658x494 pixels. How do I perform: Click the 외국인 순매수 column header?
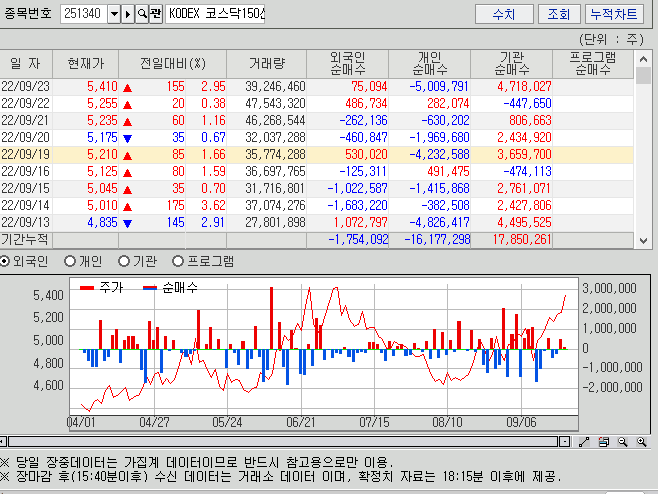pyautogui.click(x=348, y=64)
